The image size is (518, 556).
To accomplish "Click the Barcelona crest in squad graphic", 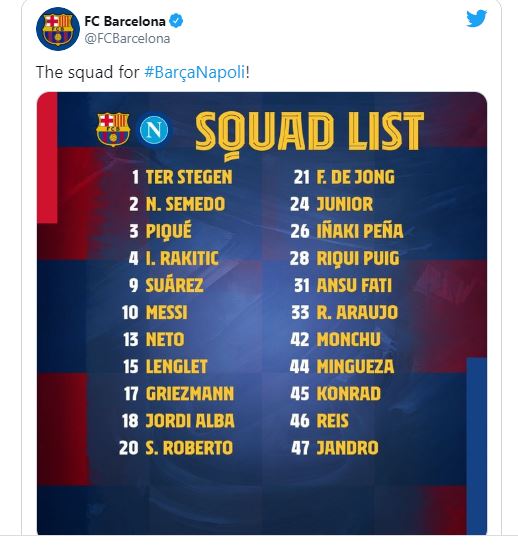I will click(x=113, y=129).
